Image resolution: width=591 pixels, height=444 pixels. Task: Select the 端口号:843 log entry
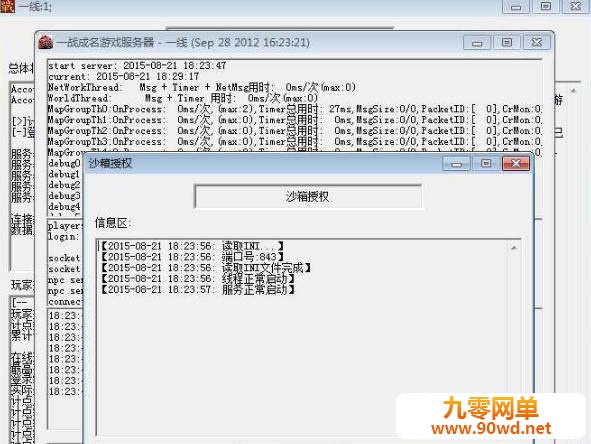(x=192, y=257)
